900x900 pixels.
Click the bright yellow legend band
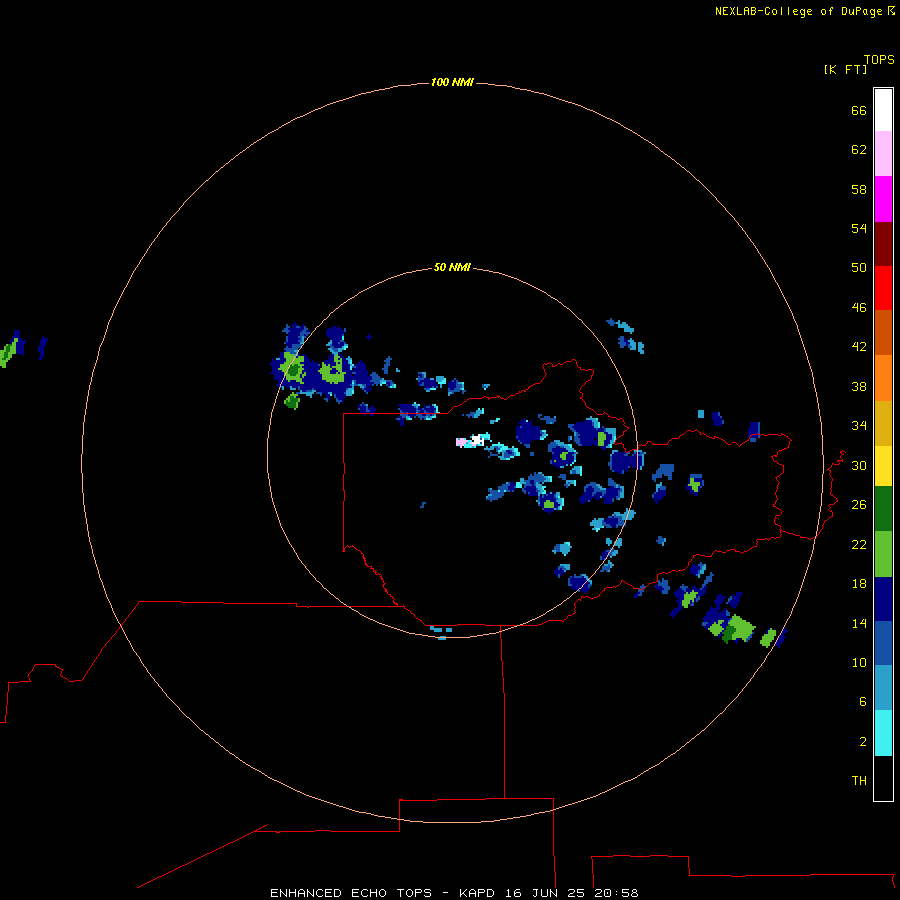[x=883, y=465]
